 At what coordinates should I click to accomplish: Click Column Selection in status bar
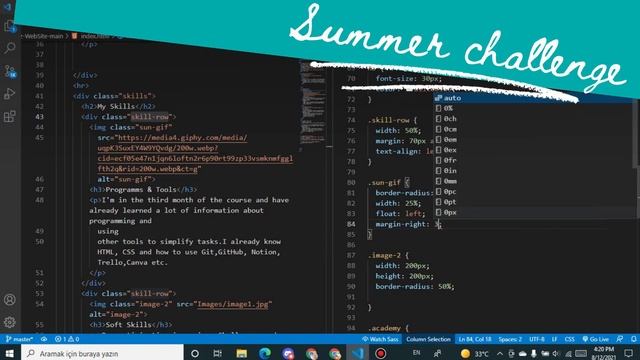tap(428, 339)
